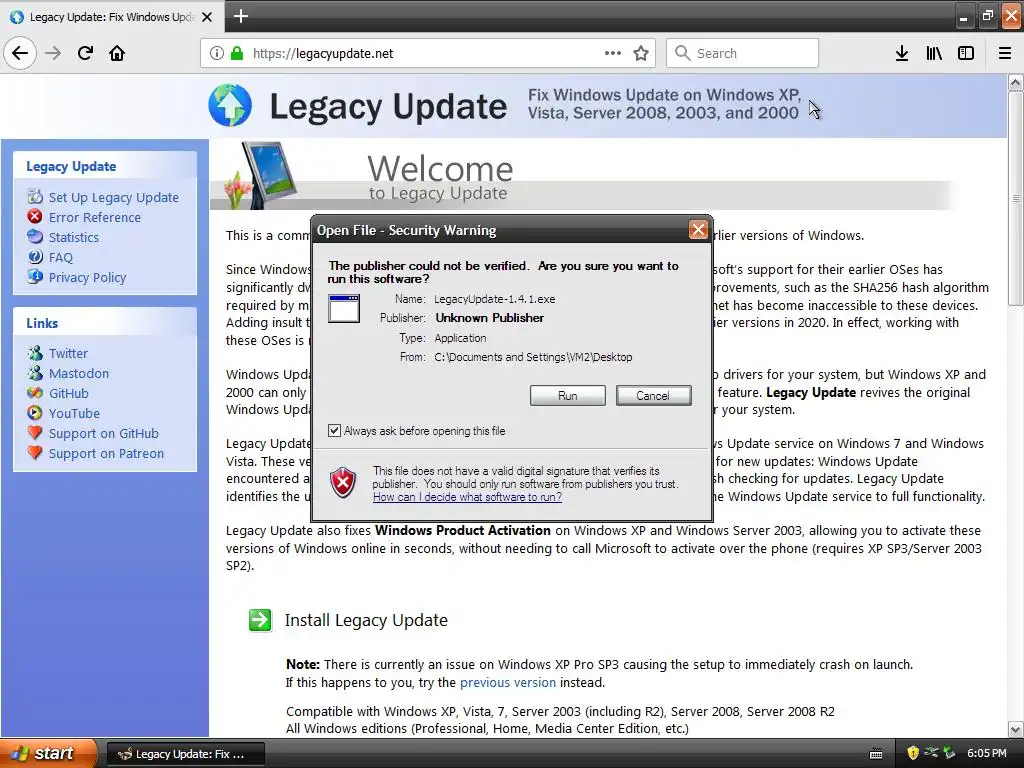Open the Windows Start menu

tap(48, 754)
